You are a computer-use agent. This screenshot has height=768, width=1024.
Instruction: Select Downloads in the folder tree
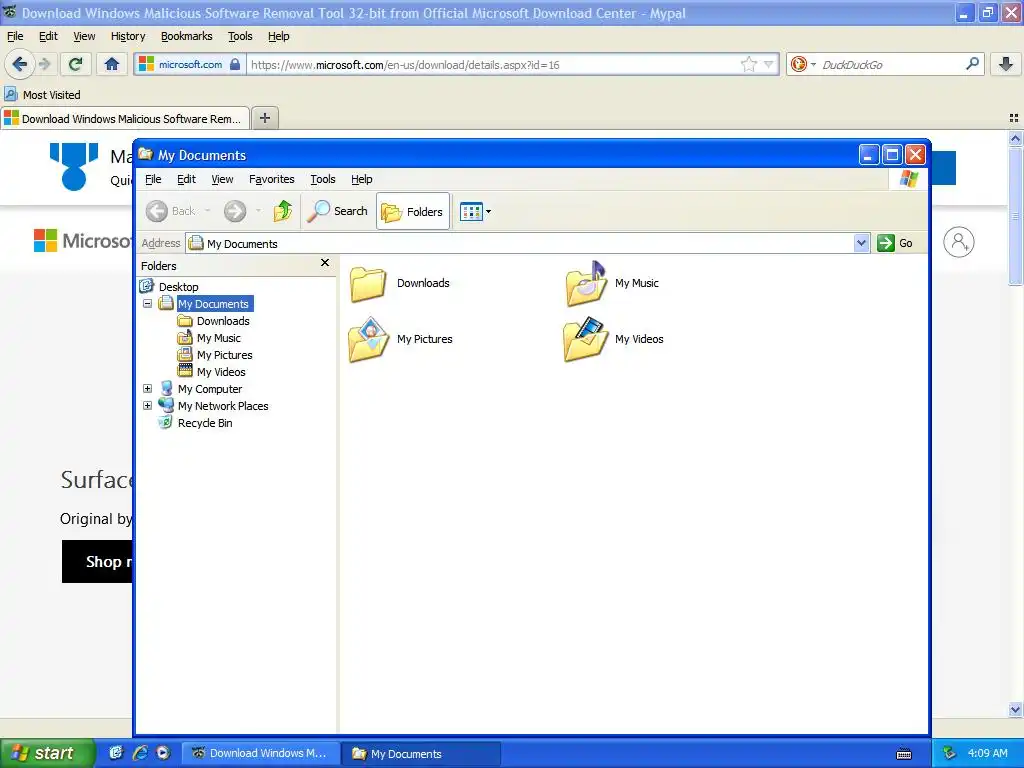(223, 321)
